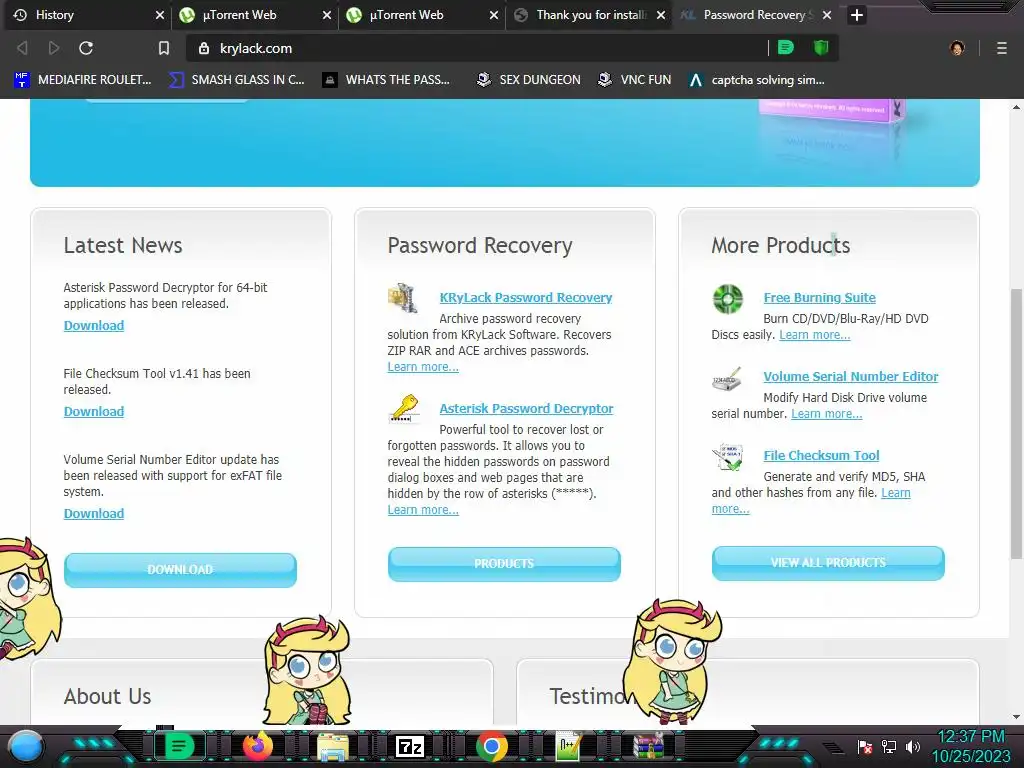This screenshot has width=1024, height=768.
Task: Download File Checksum Tool v1.41 from the news
Action: click(x=94, y=411)
